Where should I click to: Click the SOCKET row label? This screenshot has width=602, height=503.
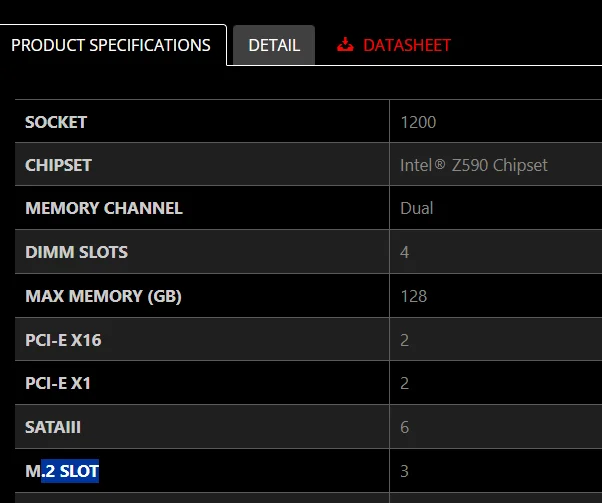56,122
